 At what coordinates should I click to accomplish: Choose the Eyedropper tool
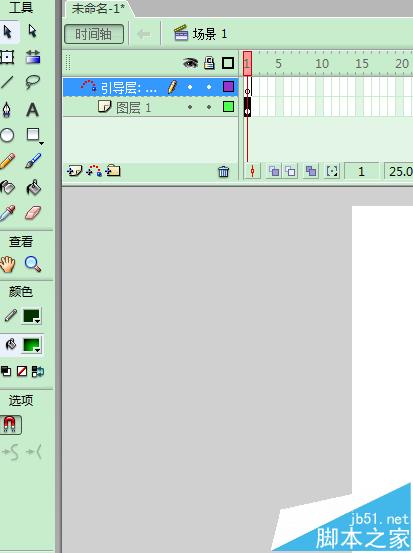(7, 213)
